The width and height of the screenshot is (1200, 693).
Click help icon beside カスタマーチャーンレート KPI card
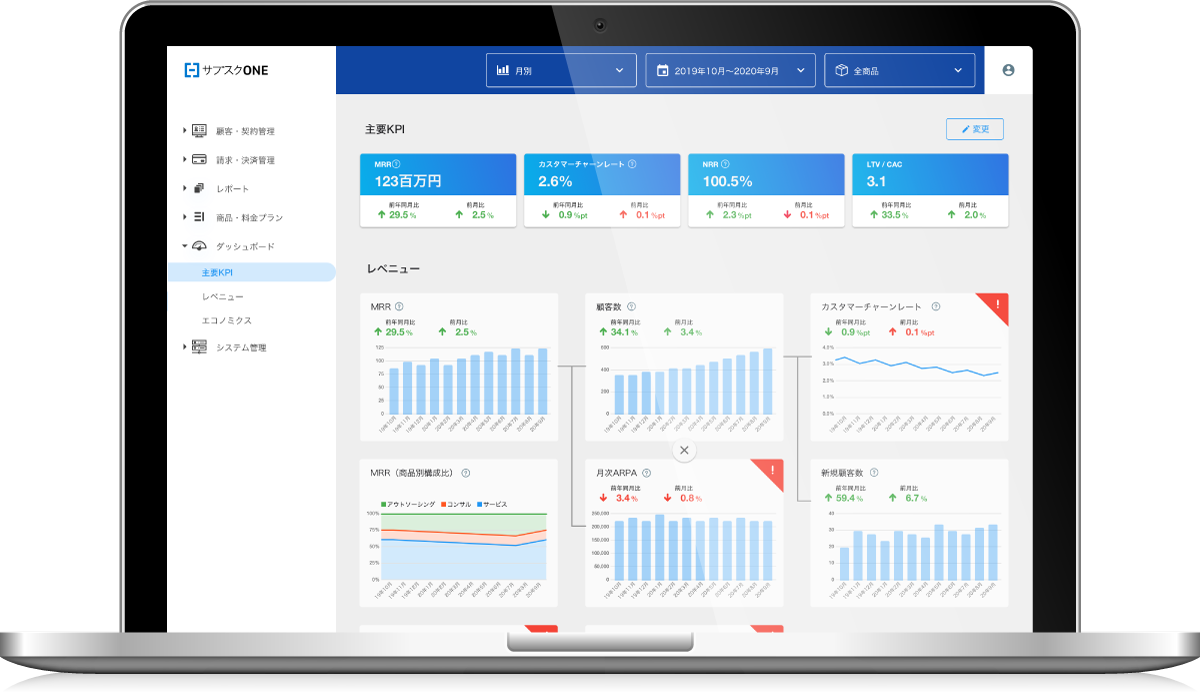coord(633,164)
